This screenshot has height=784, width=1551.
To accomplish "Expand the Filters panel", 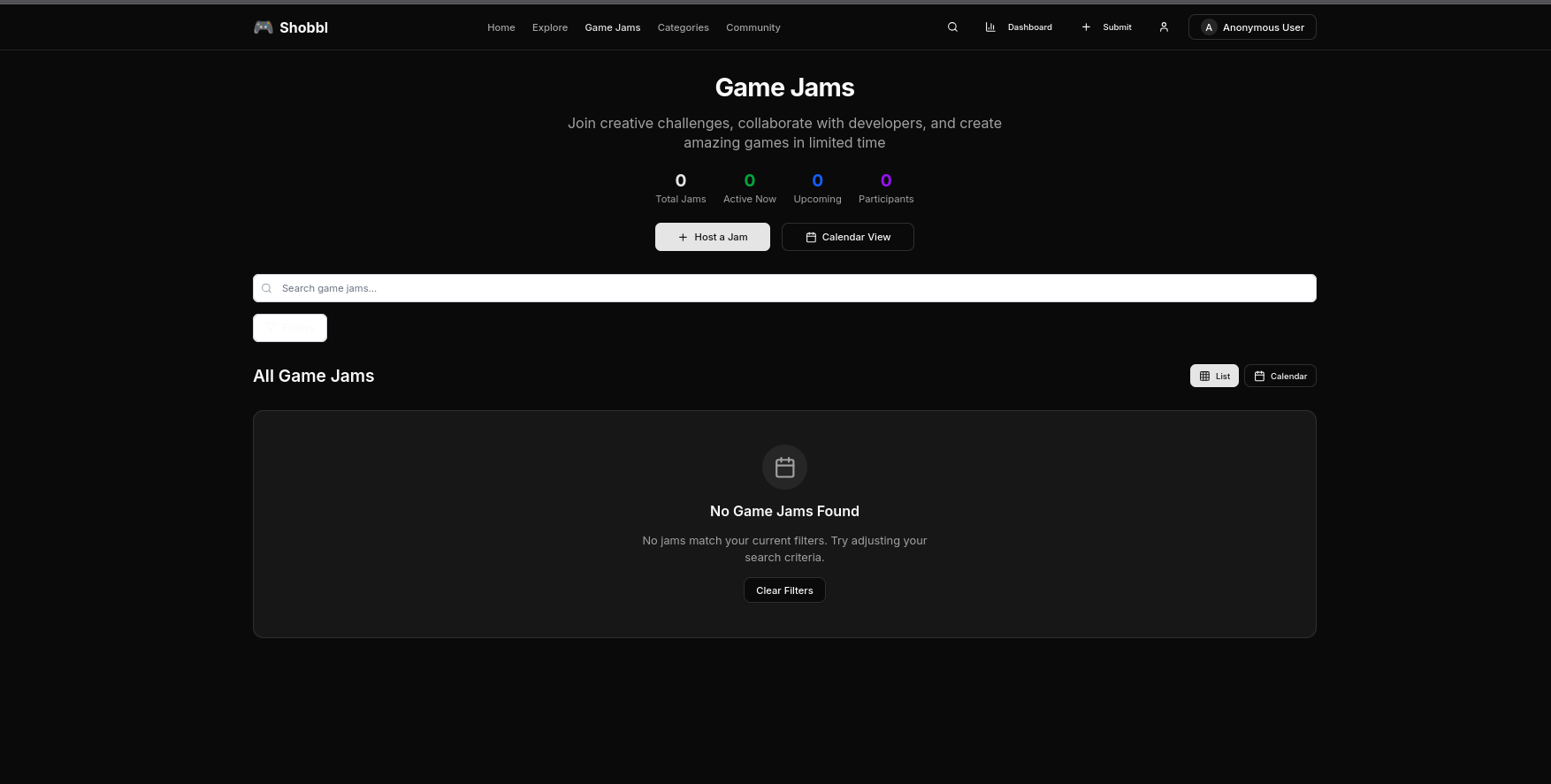I will [x=290, y=328].
